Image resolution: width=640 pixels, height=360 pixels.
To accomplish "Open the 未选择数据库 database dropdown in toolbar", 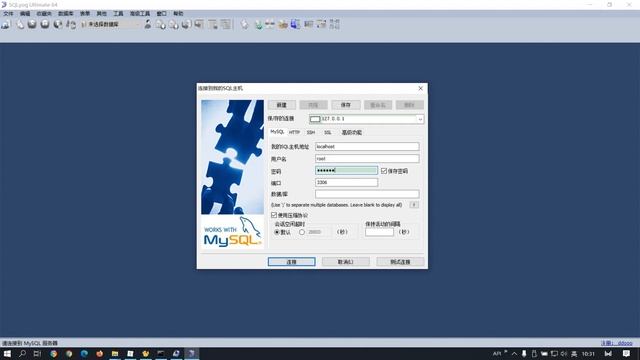I will point(110,24).
